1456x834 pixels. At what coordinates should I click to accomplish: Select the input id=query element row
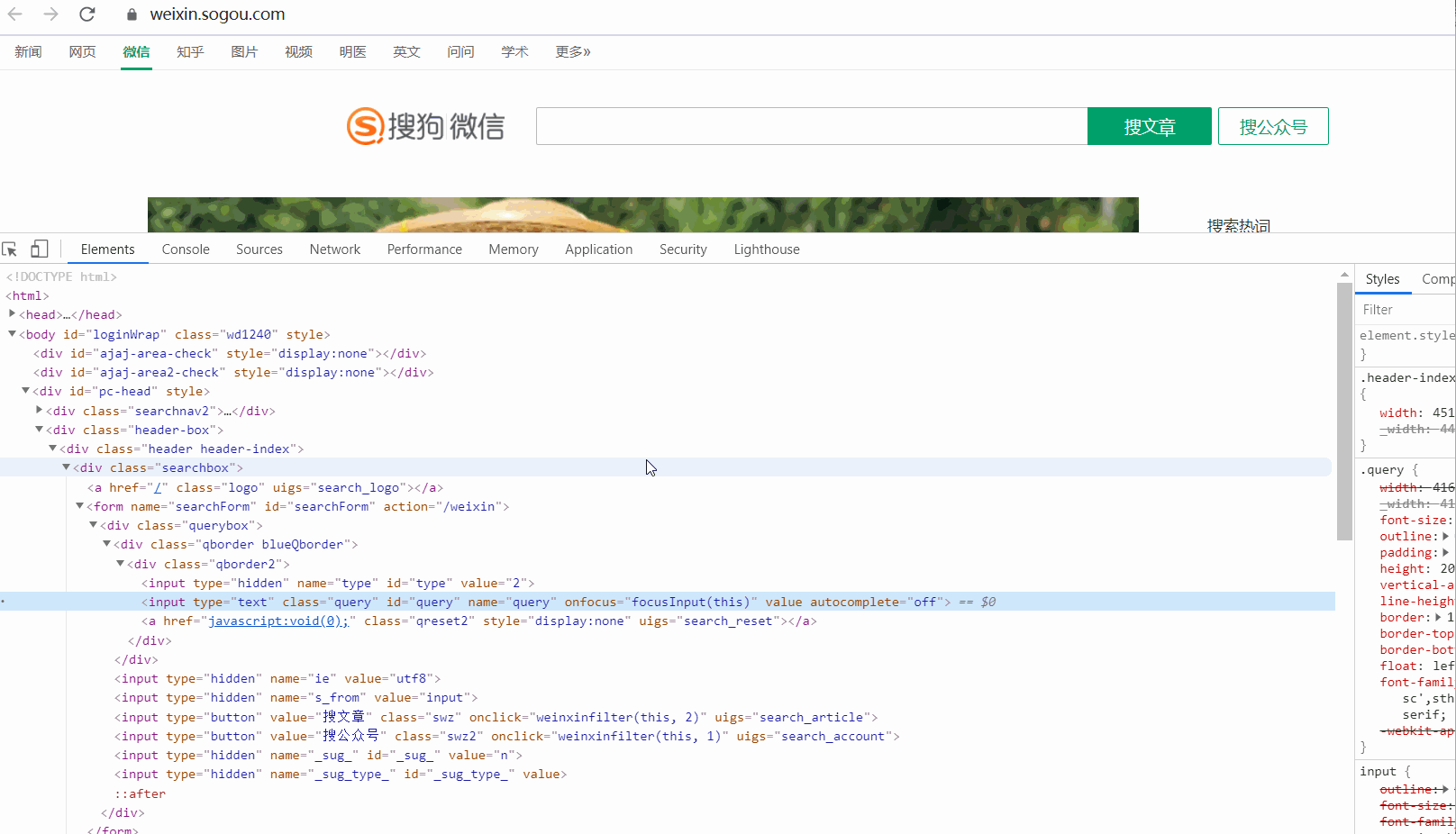click(x=668, y=602)
